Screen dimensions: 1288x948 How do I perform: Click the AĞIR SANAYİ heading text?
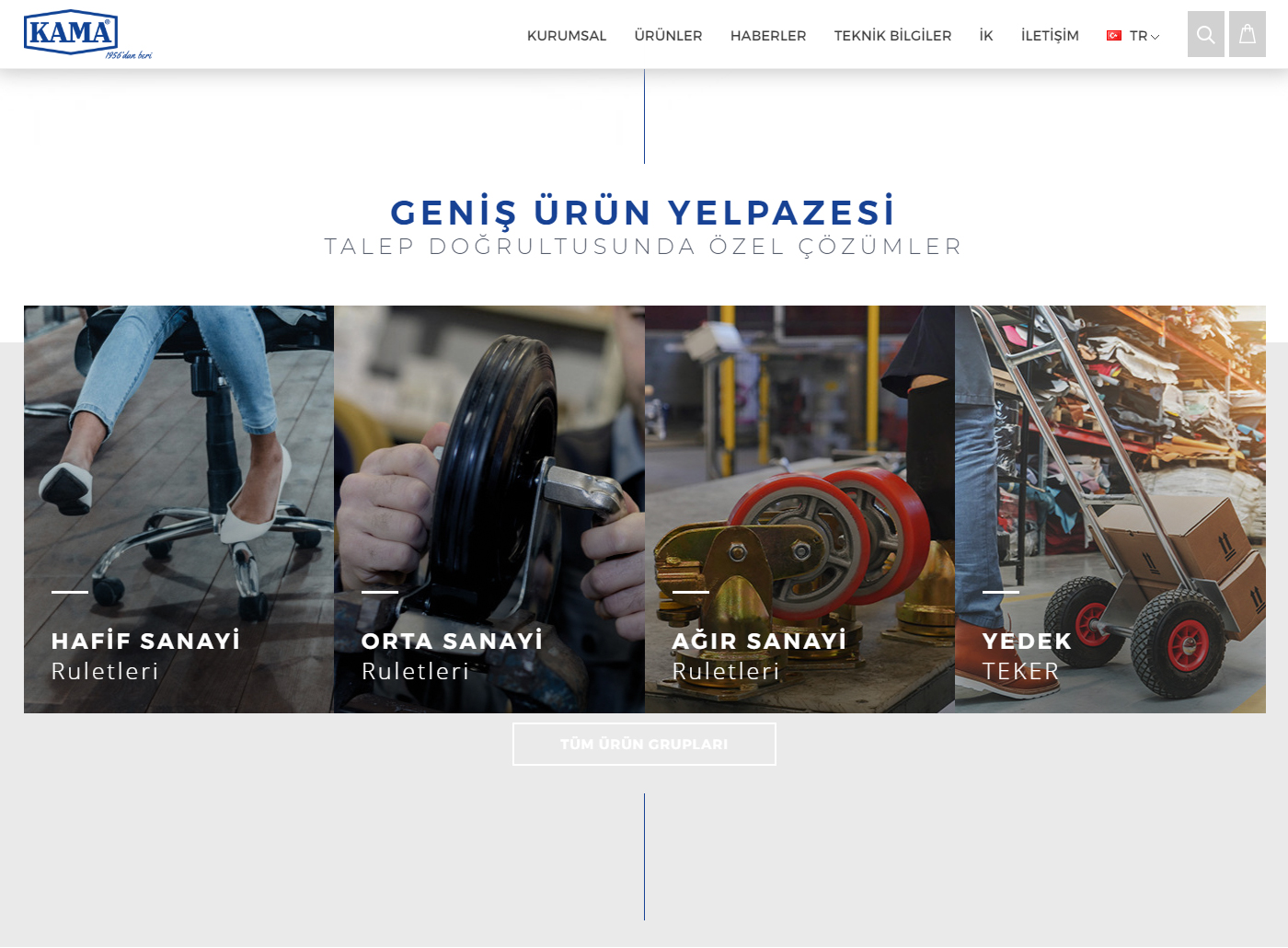[759, 640]
